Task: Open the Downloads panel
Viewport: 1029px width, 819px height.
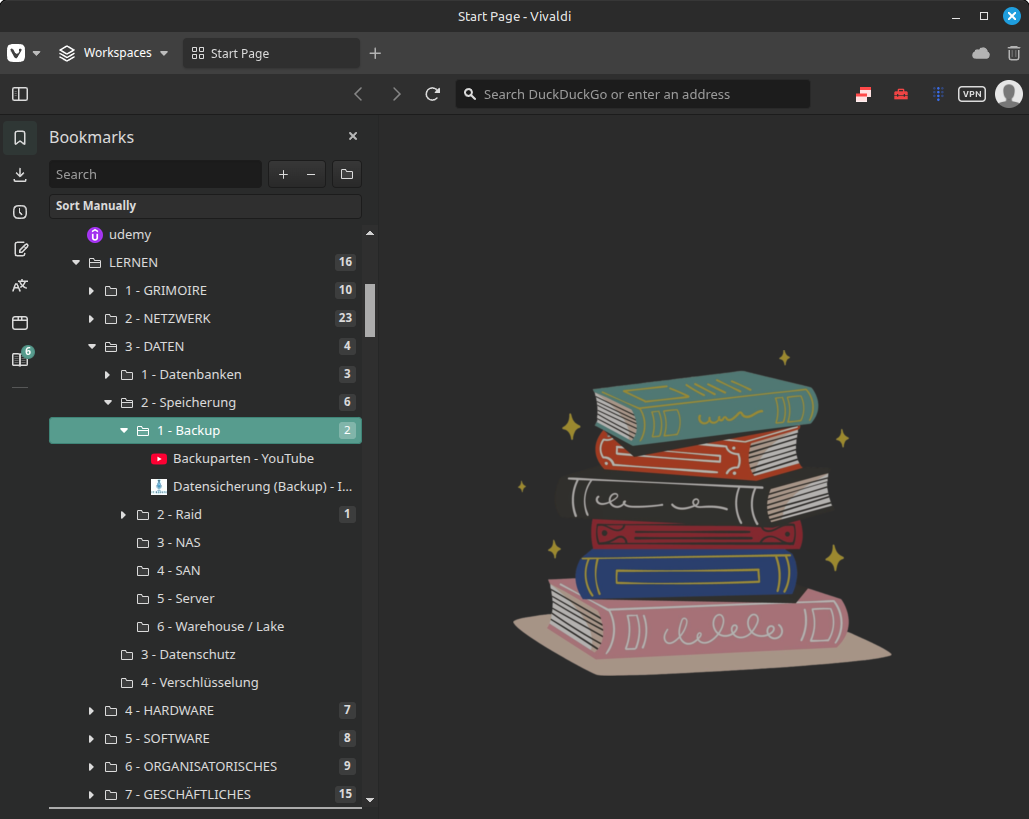Action: (x=20, y=175)
